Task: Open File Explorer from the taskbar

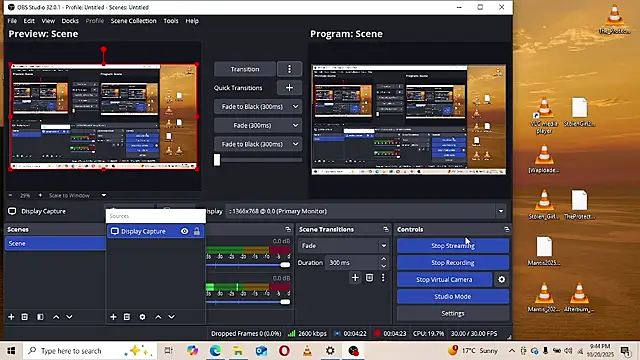Action: (x=238, y=351)
